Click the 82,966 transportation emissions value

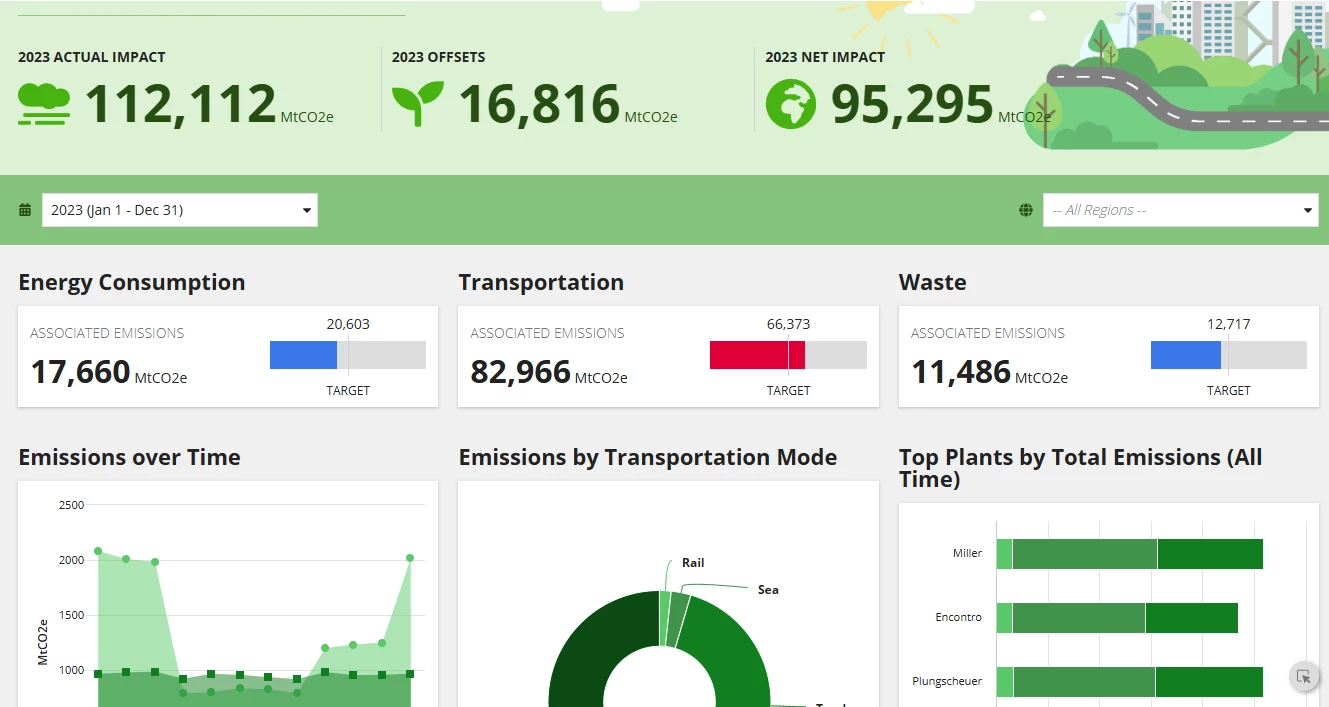(x=520, y=372)
